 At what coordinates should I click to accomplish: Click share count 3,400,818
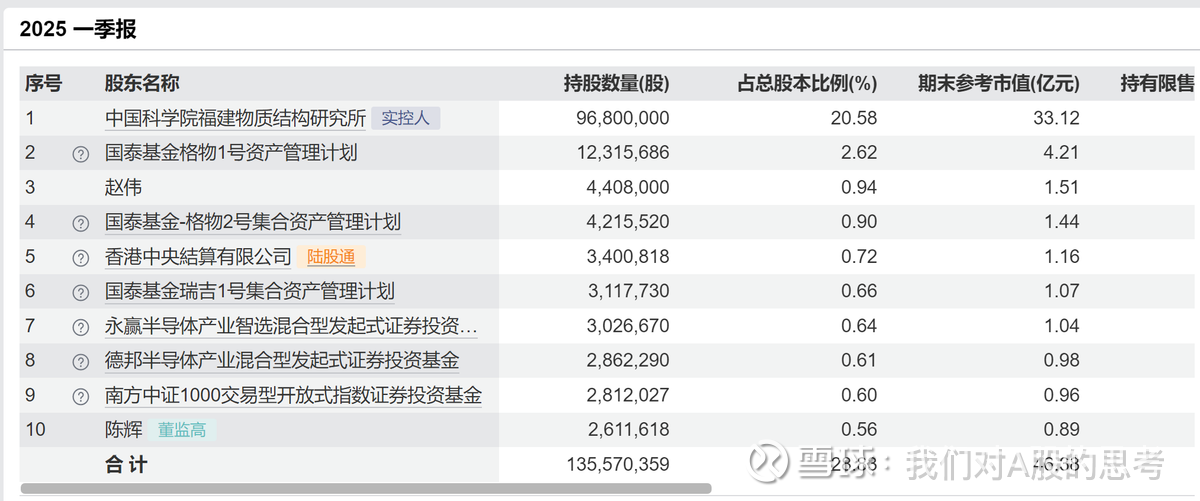pyautogui.click(x=627, y=257)
